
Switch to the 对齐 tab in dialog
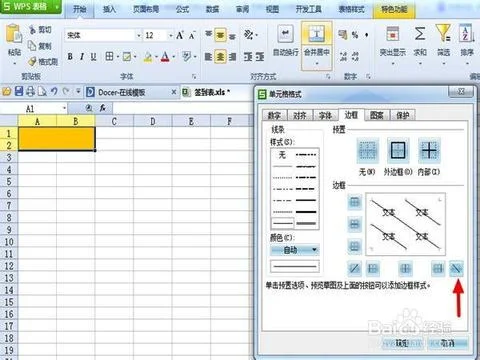click(300, 115)
